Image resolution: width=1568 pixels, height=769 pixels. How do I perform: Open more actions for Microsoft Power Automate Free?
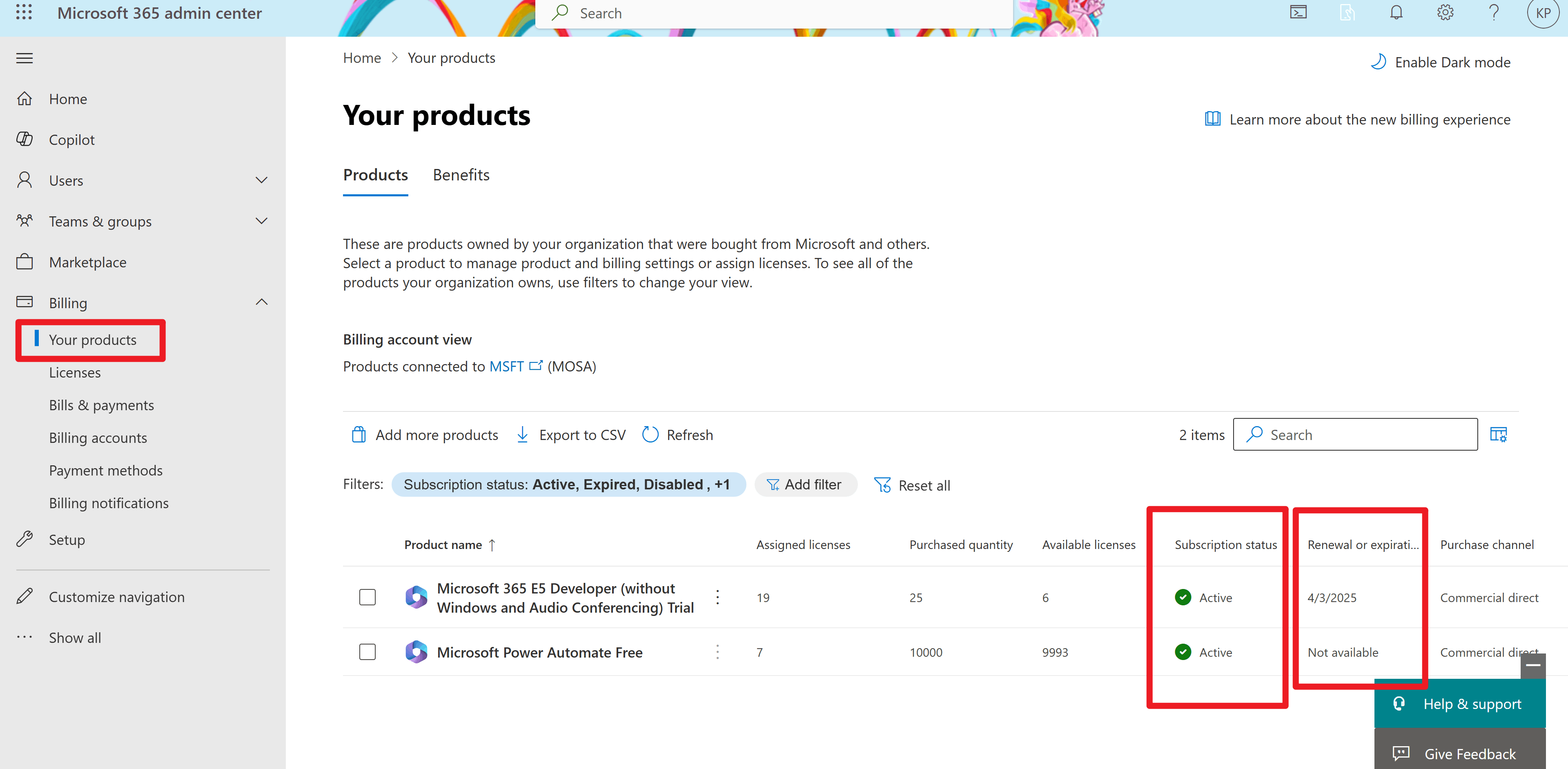point(718,652)
